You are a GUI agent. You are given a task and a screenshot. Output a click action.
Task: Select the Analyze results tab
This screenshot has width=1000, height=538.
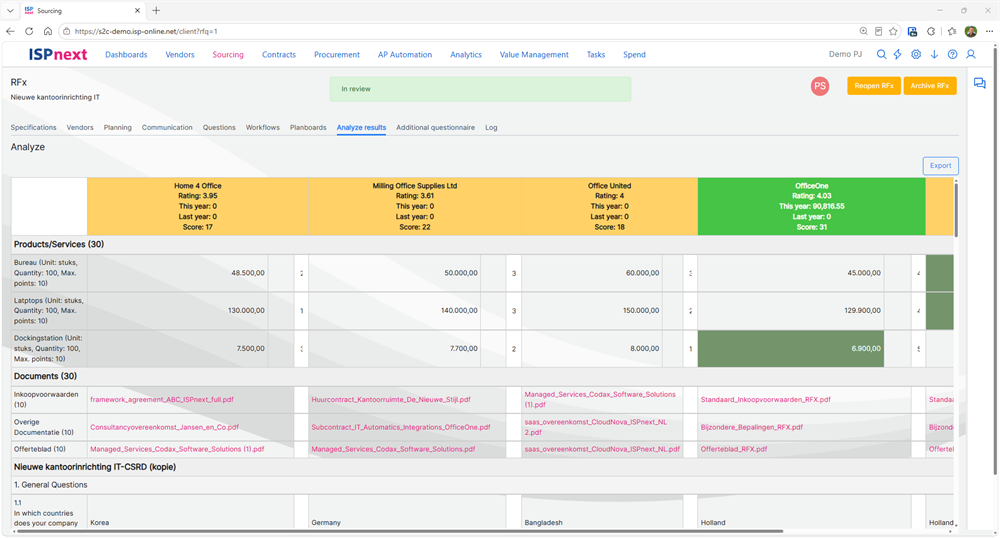[x=362, y=127]
